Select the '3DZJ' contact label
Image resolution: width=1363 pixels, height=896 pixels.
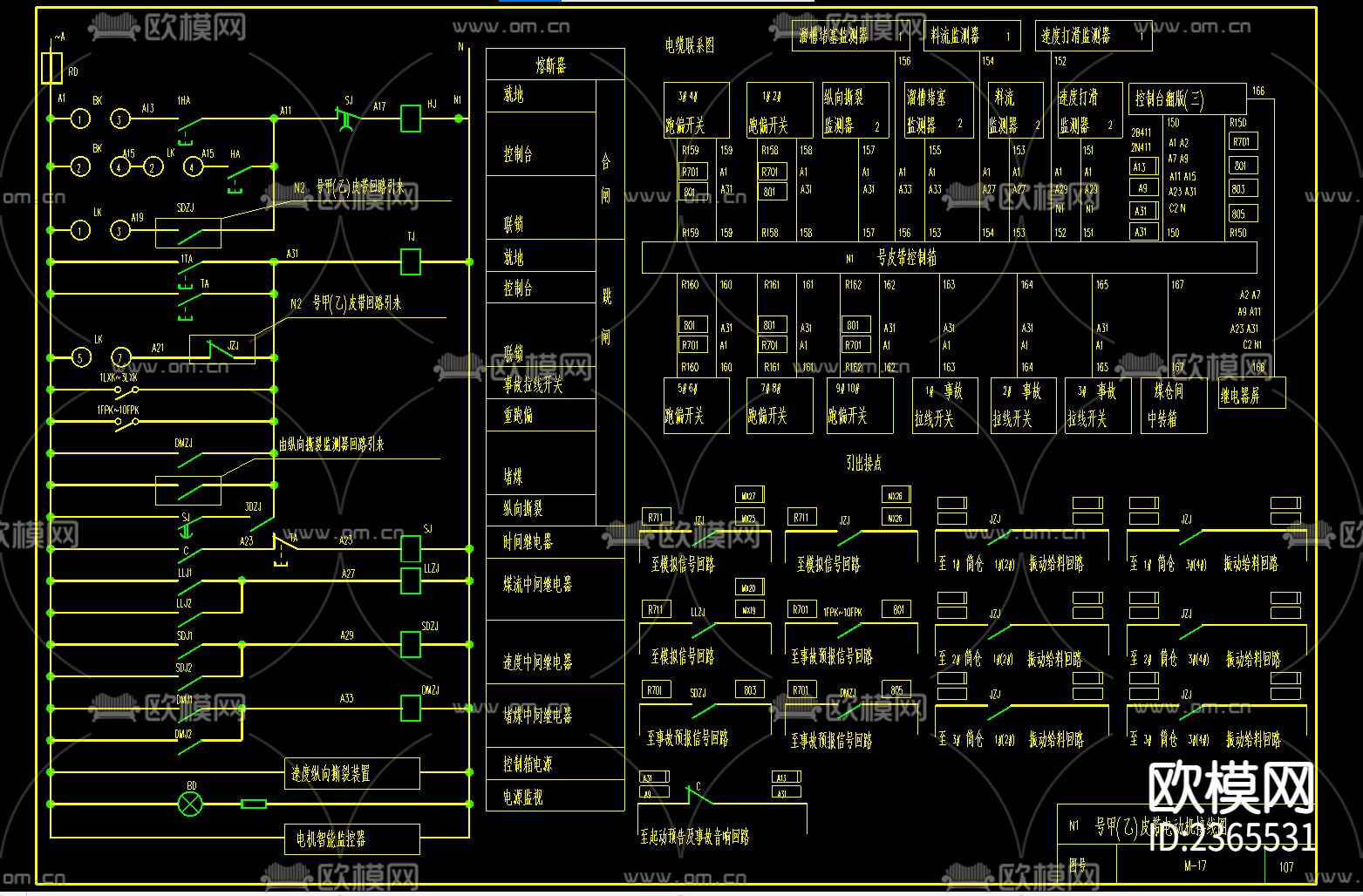253,507
